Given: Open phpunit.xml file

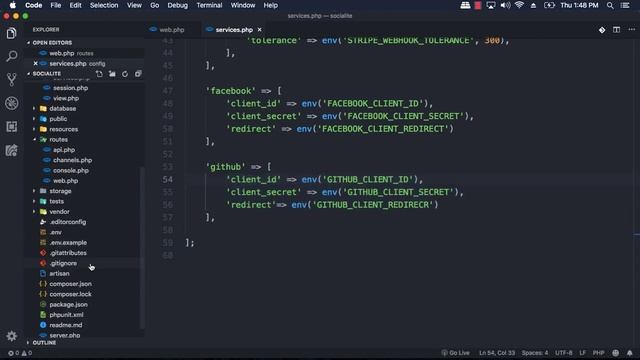Looking at the screenshot, I should coord(66,315).
